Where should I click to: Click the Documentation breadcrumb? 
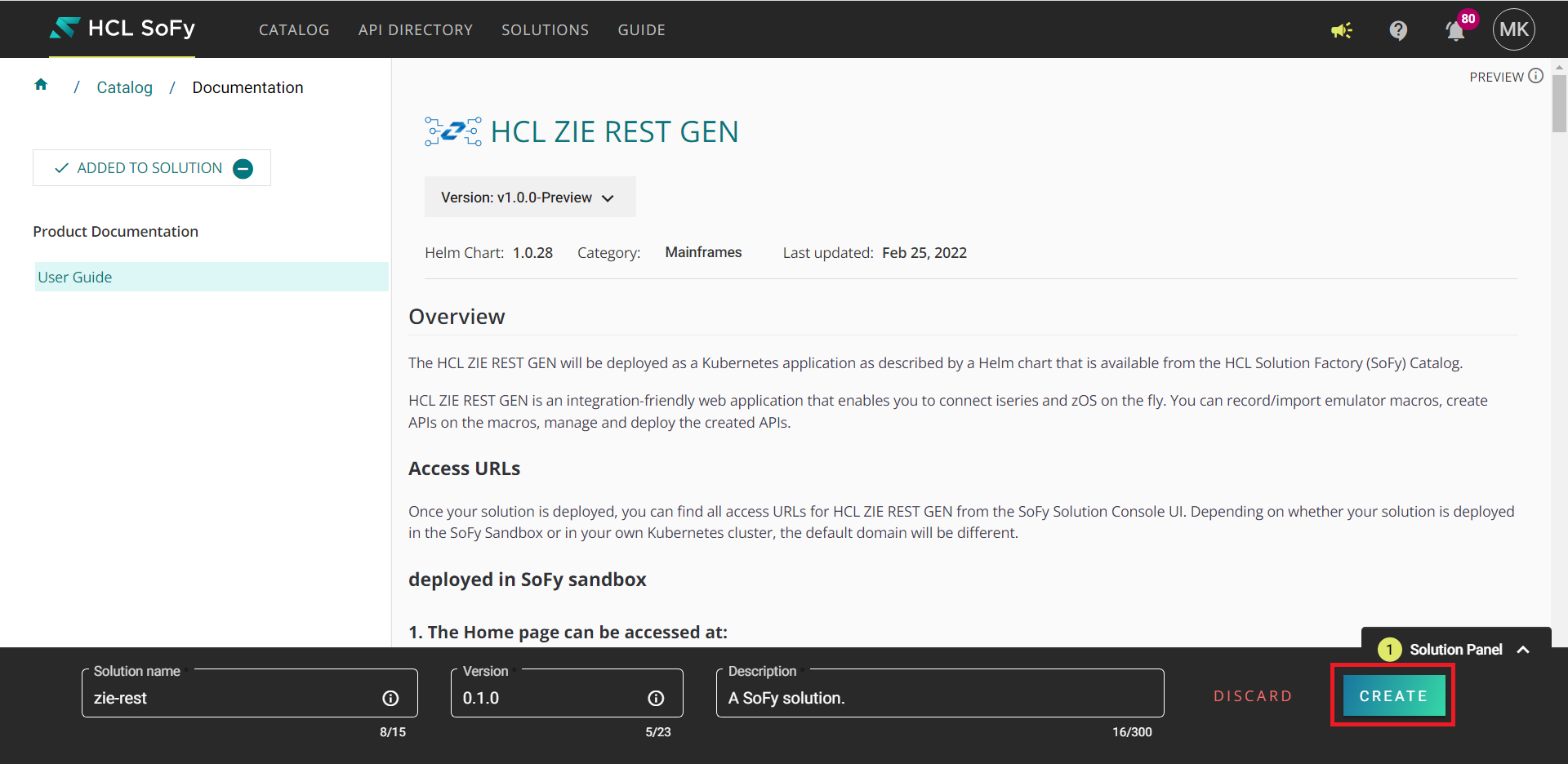pos(247,87)
